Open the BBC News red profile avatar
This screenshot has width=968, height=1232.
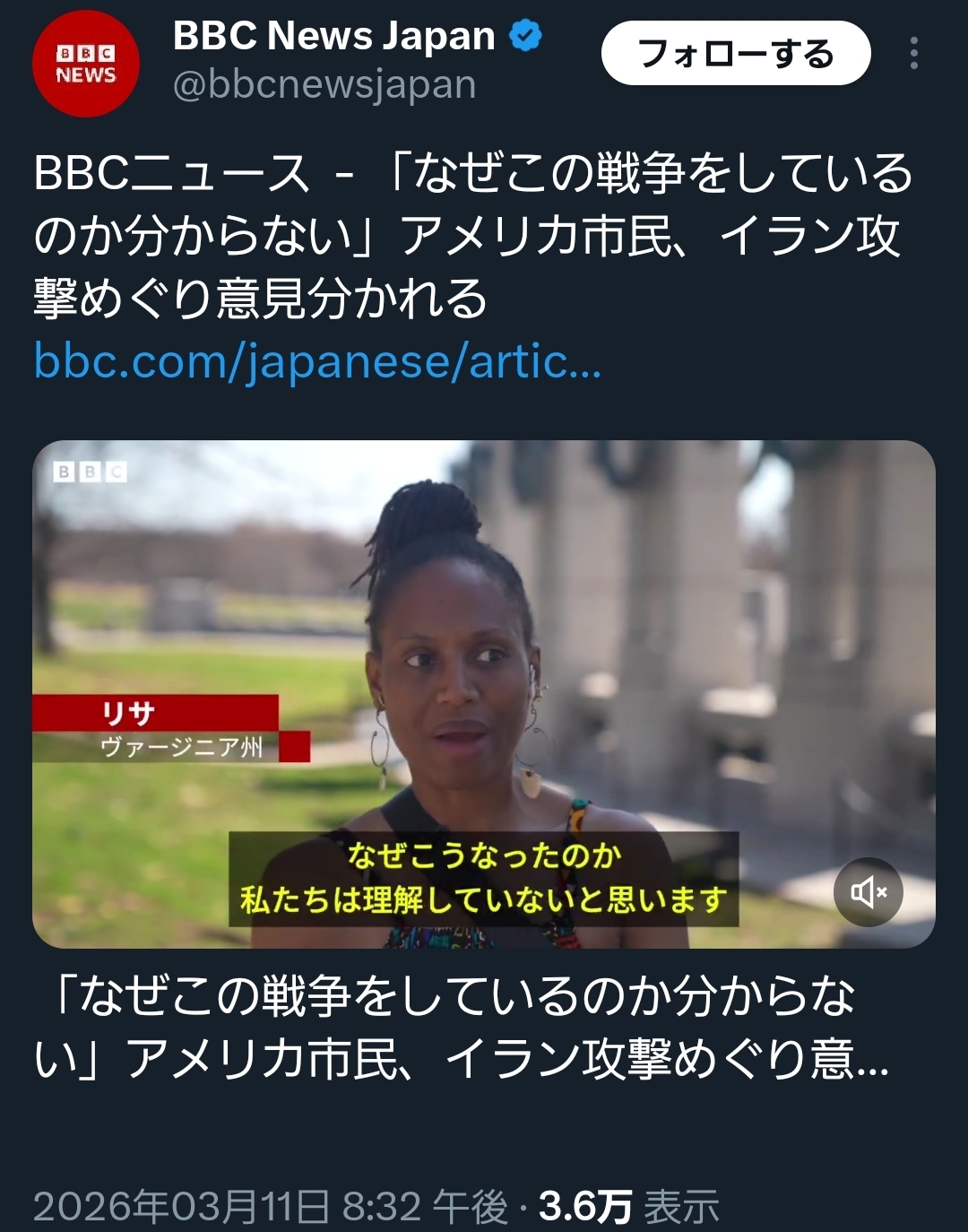[x=86, y=64]
